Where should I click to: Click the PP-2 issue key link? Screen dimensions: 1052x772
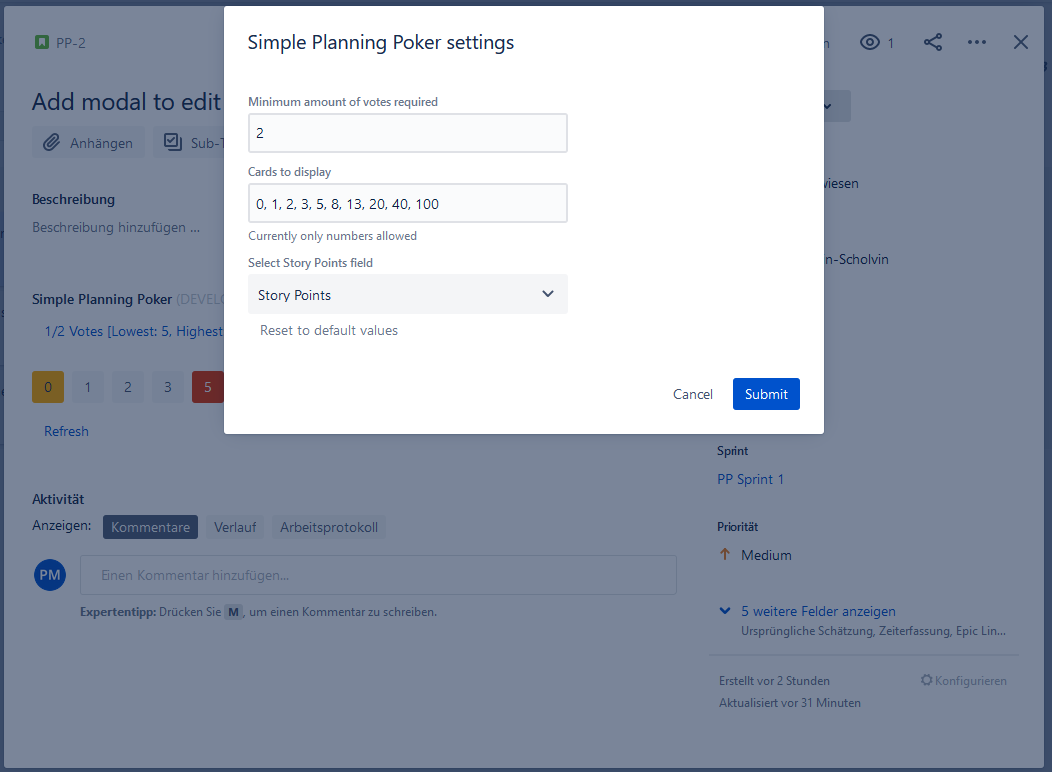(x=70, y=43)
